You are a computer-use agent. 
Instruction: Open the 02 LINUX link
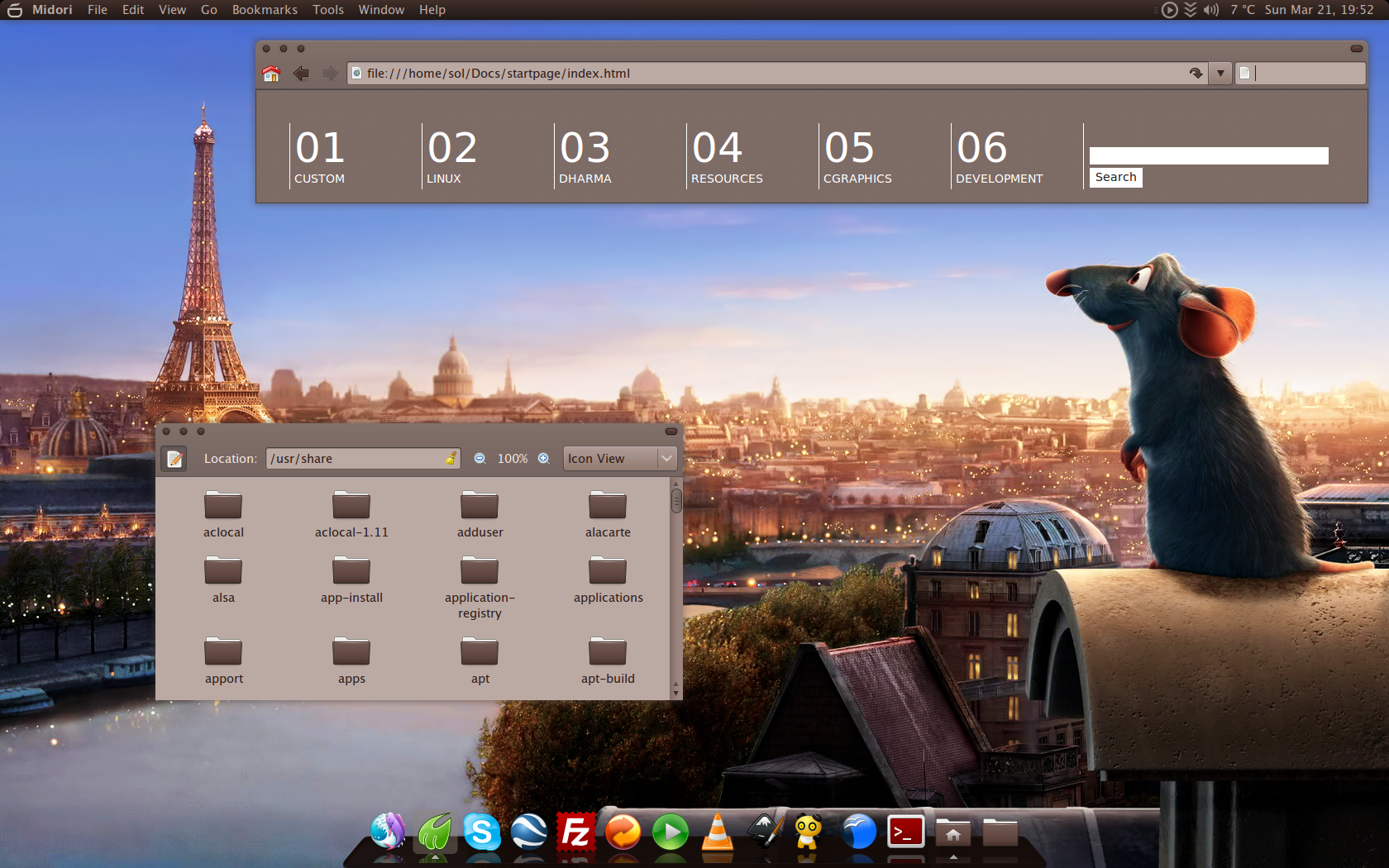coord(451,156)
